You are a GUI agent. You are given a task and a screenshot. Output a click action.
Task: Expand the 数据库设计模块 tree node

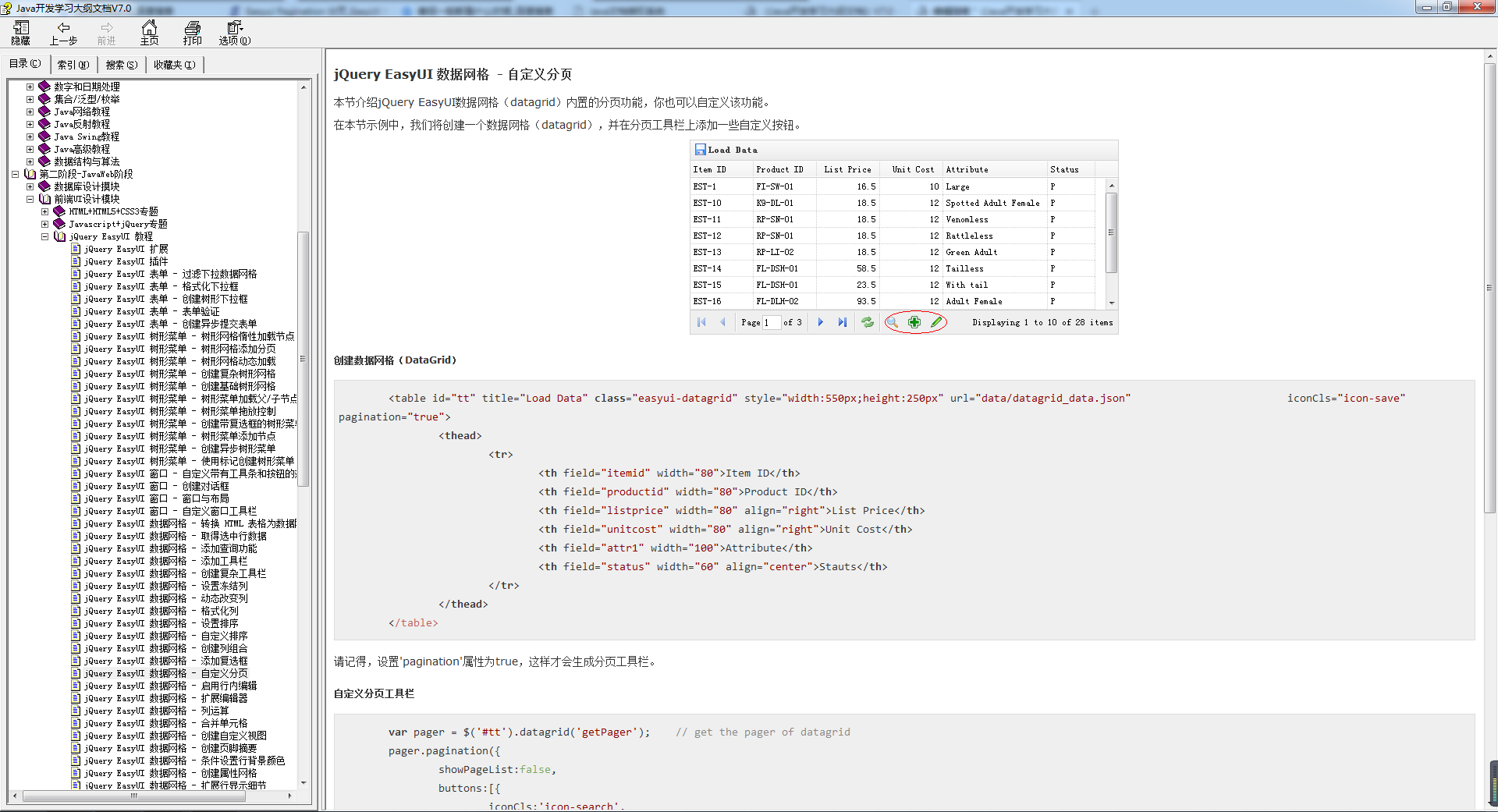30,186
